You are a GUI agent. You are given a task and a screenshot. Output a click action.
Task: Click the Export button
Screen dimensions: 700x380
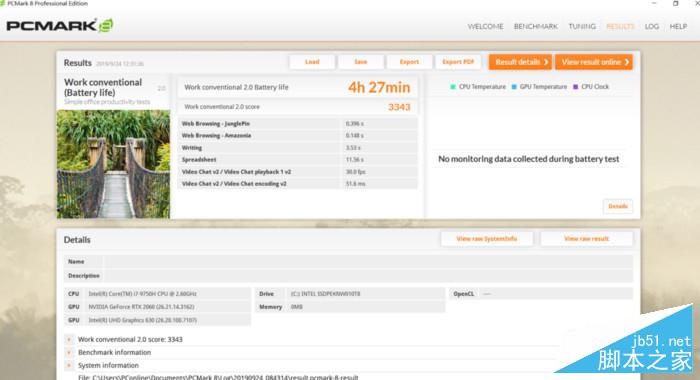pos(409,62)
